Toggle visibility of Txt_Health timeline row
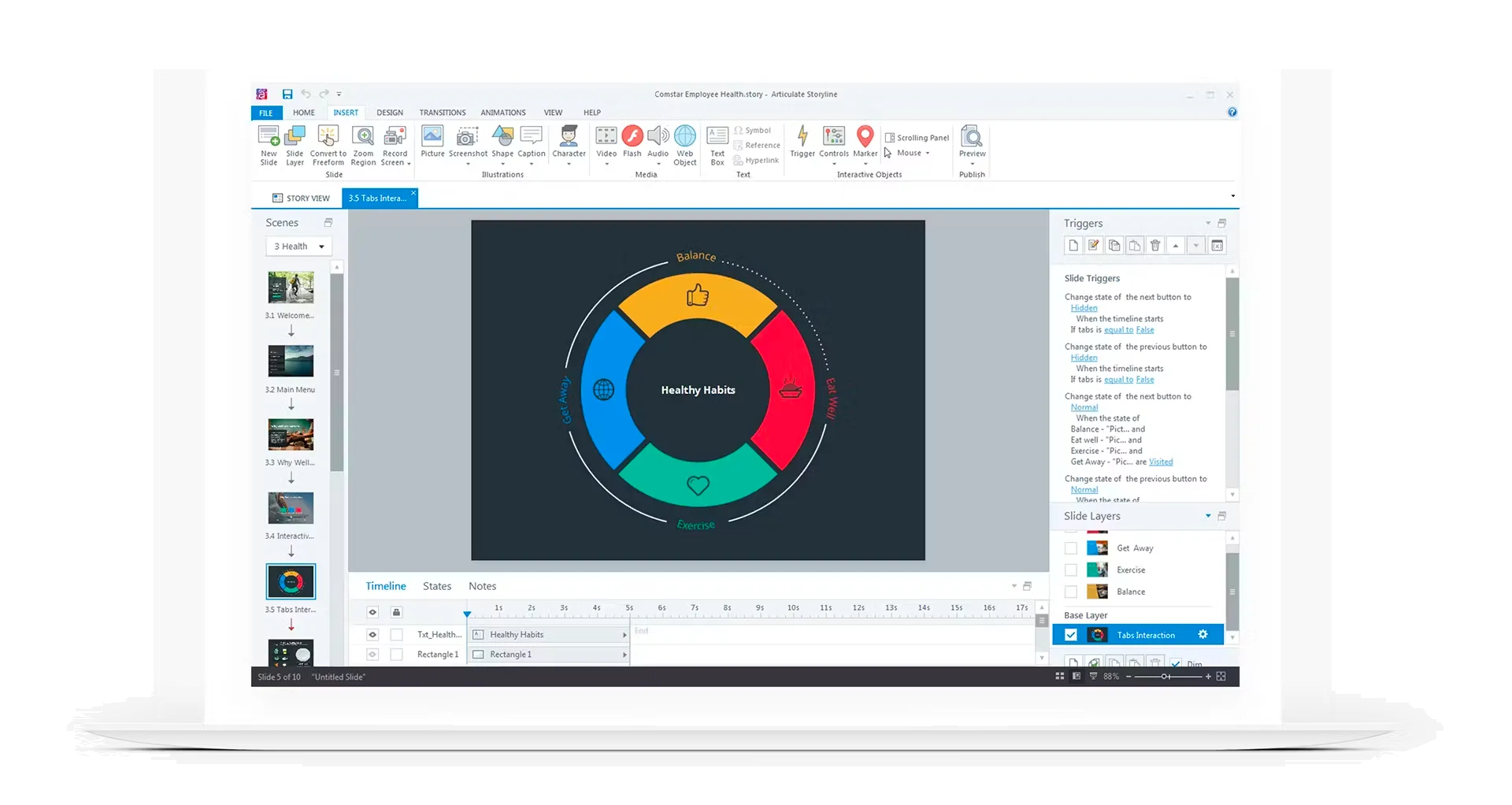The image size is (1512, 805). point(372,634)
